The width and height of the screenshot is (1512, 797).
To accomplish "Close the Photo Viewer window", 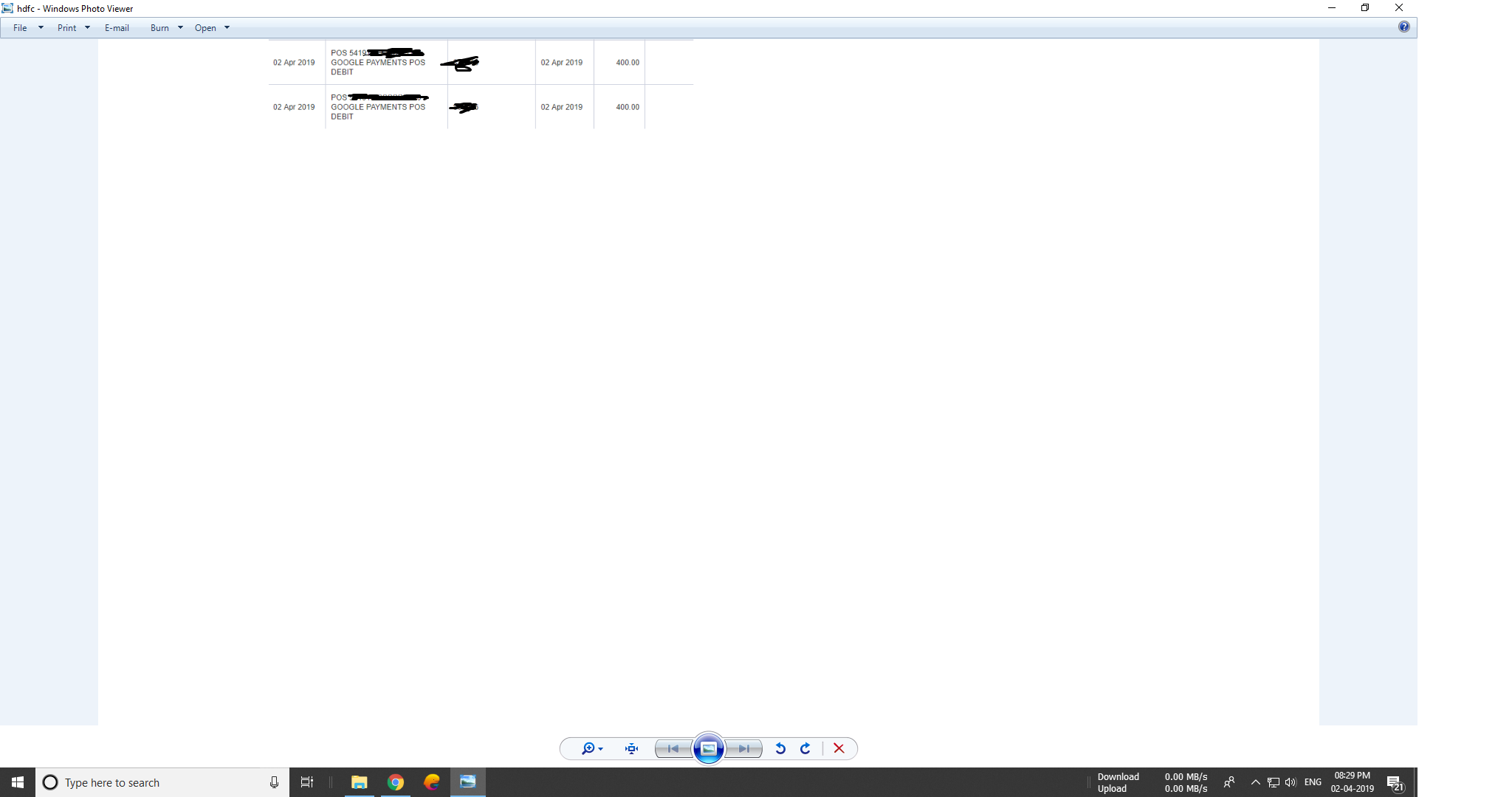I will pos(1399,8).
